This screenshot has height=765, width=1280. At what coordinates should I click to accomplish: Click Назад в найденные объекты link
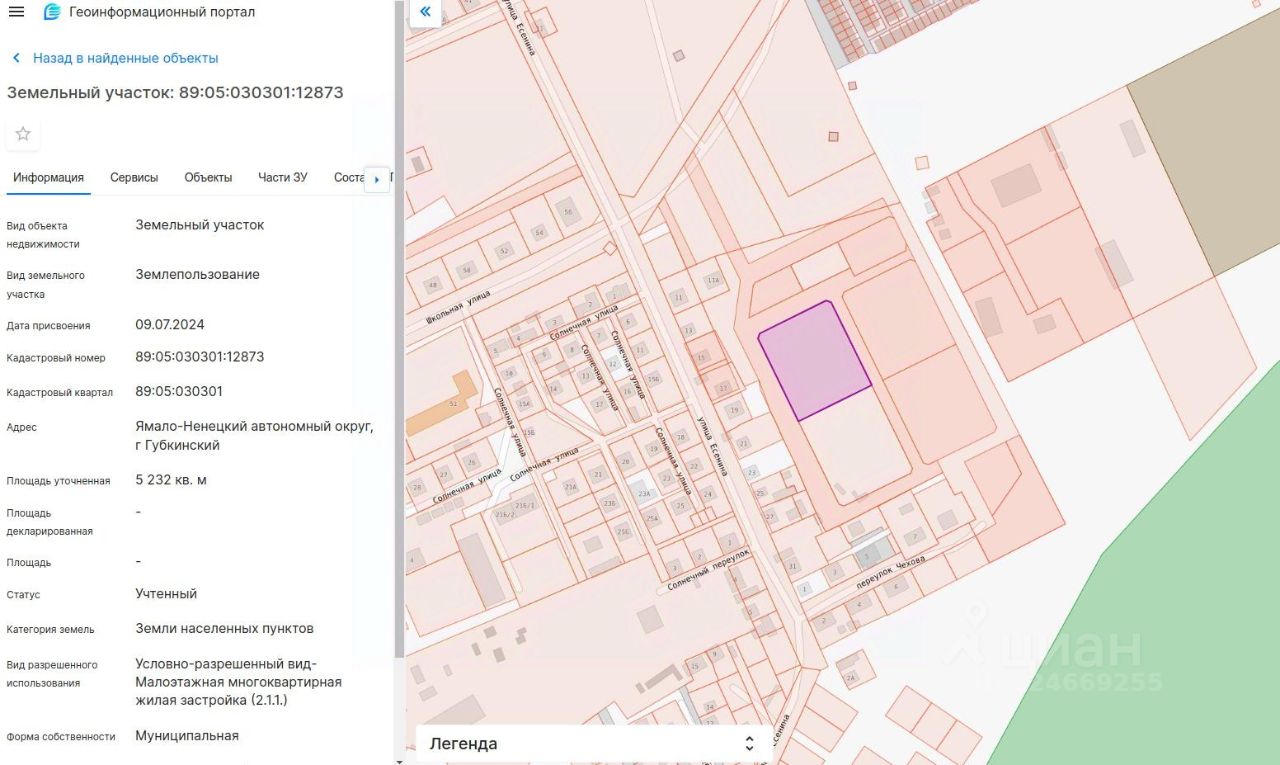(125, 58)
